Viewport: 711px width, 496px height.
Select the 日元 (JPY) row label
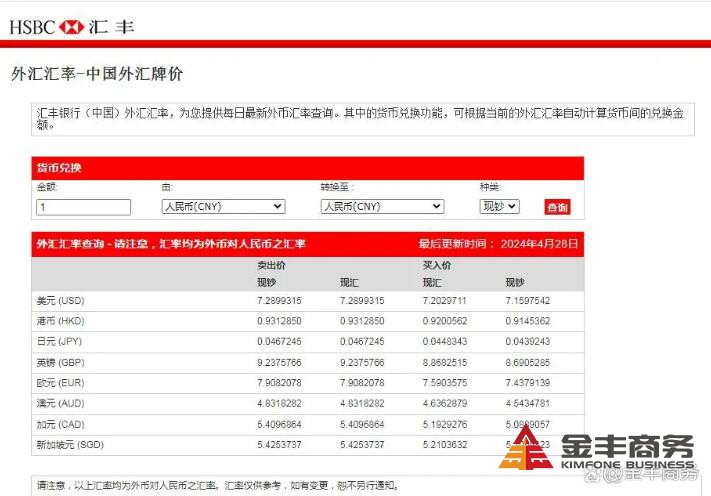pyautogui.click(x=59, y=341)
